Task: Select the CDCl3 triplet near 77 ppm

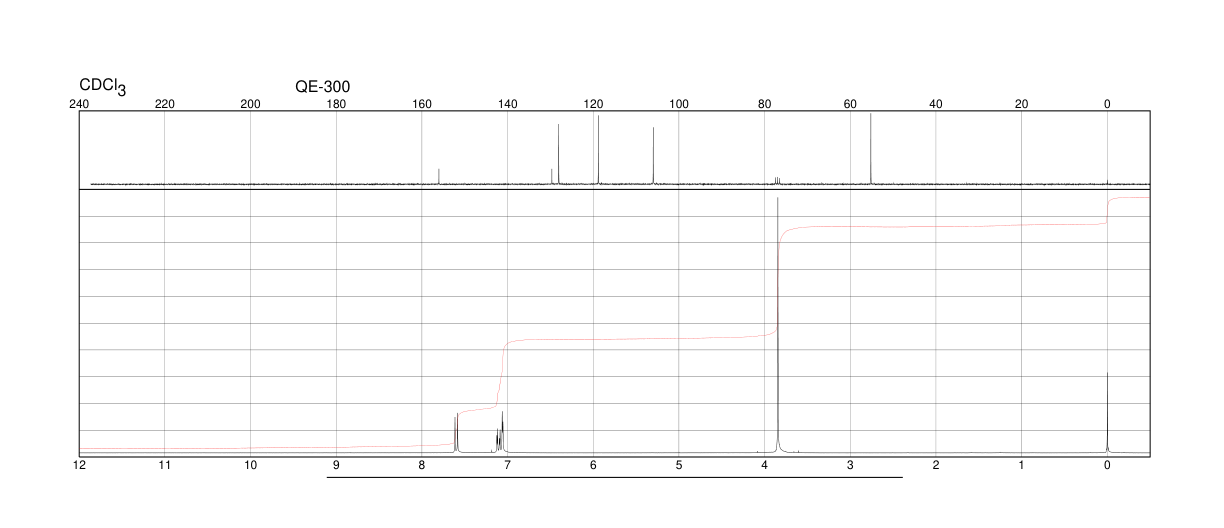Action: 777,180
